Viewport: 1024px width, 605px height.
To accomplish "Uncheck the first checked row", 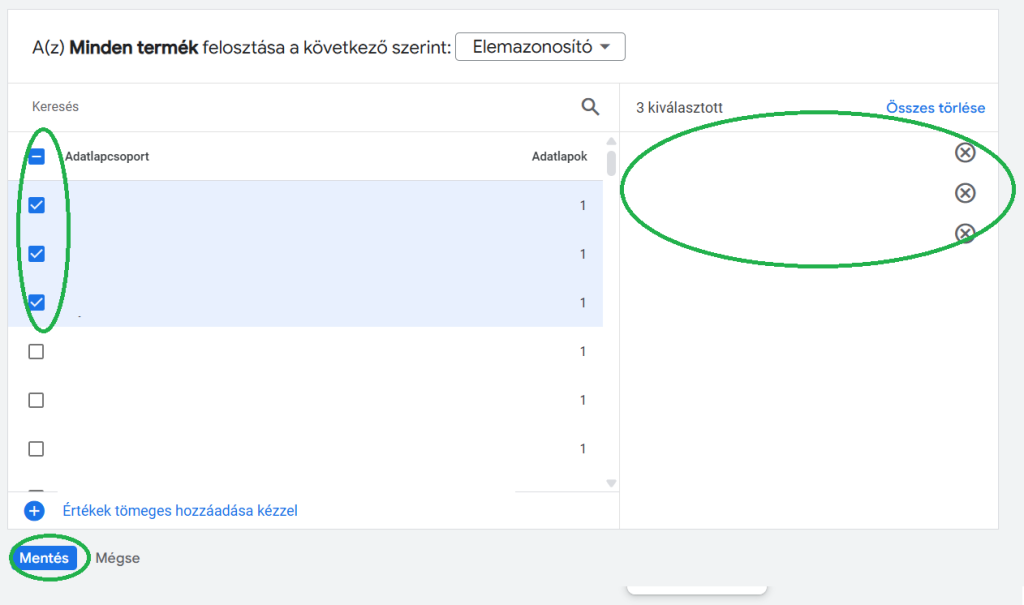I will (36, 205).
